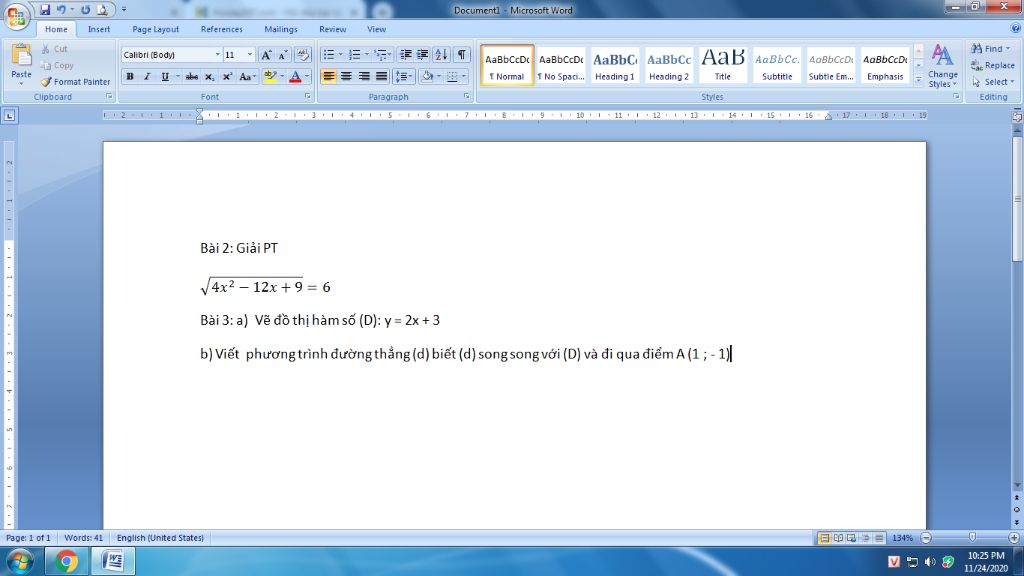Apply No Spacing style
Image resolution: width=1024 pixels, height=576 pixels.
pos(560,65)
